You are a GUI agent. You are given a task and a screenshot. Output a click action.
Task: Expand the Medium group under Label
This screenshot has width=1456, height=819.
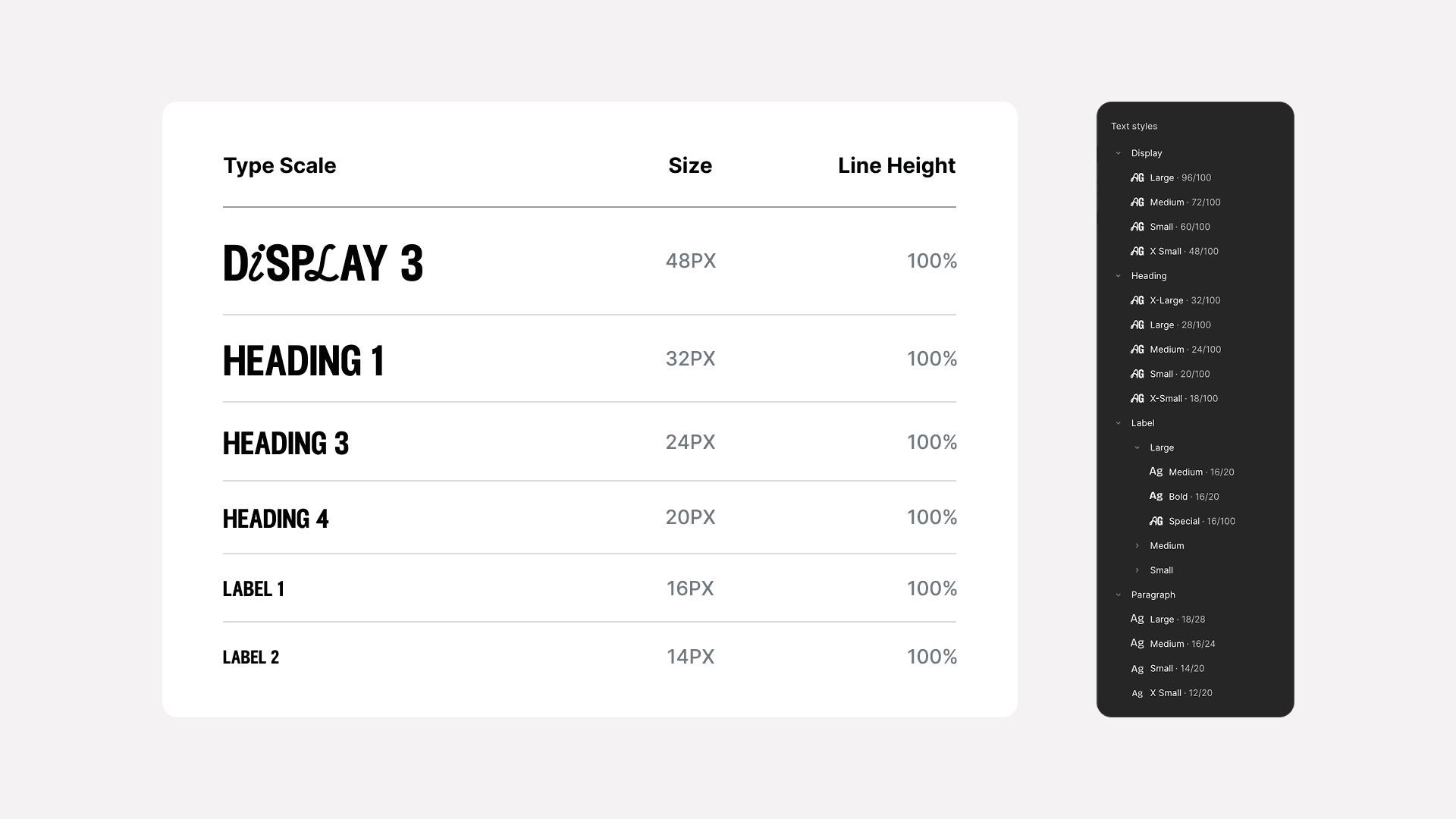(1137, 545)
